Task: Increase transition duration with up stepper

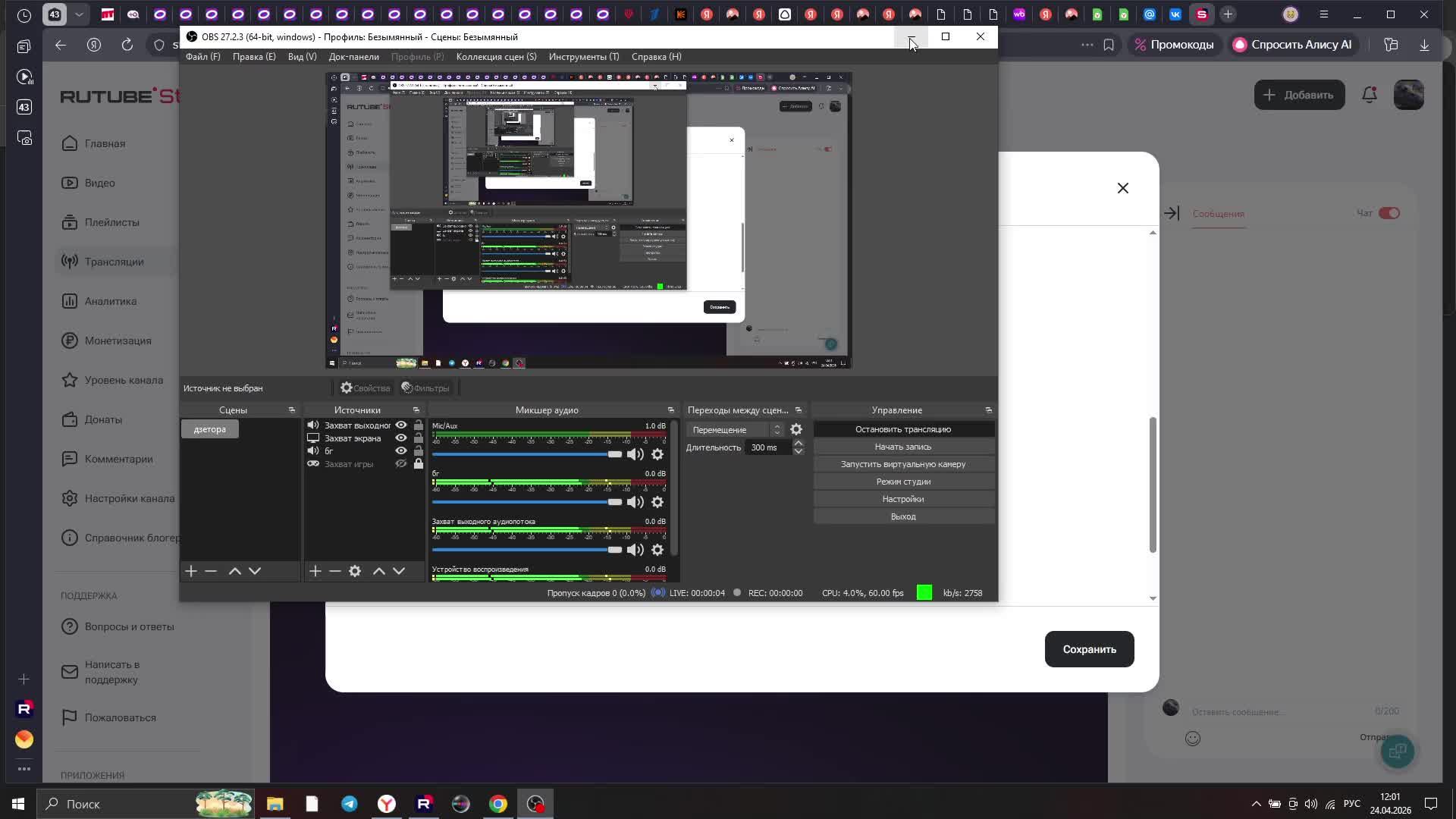Action: [798, 443]
